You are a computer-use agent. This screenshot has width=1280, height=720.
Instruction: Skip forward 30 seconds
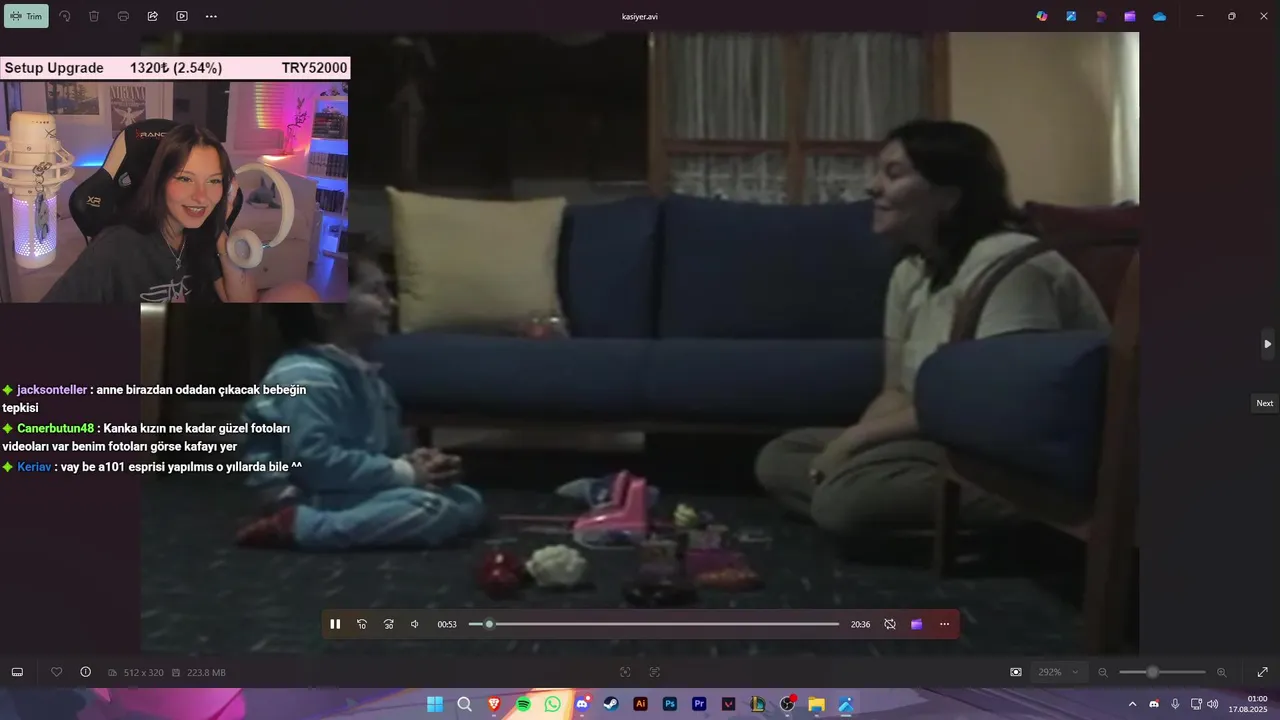389,624
